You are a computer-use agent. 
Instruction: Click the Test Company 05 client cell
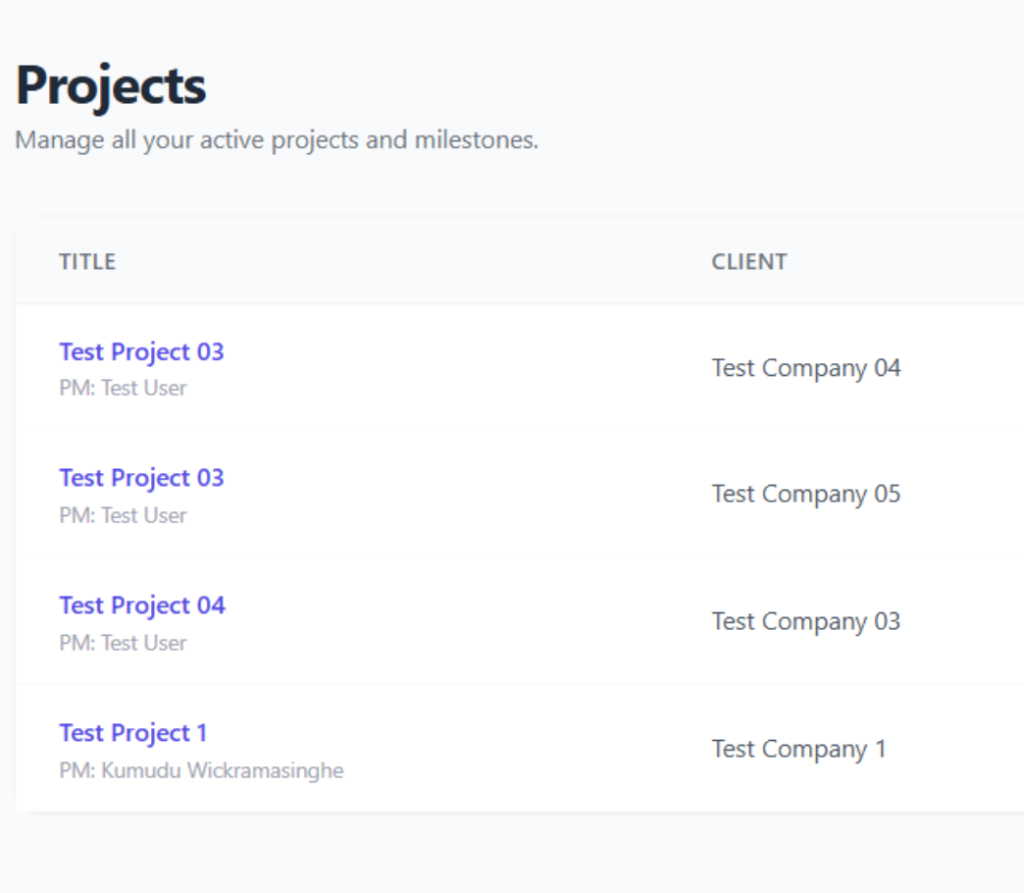coord(806,494)
